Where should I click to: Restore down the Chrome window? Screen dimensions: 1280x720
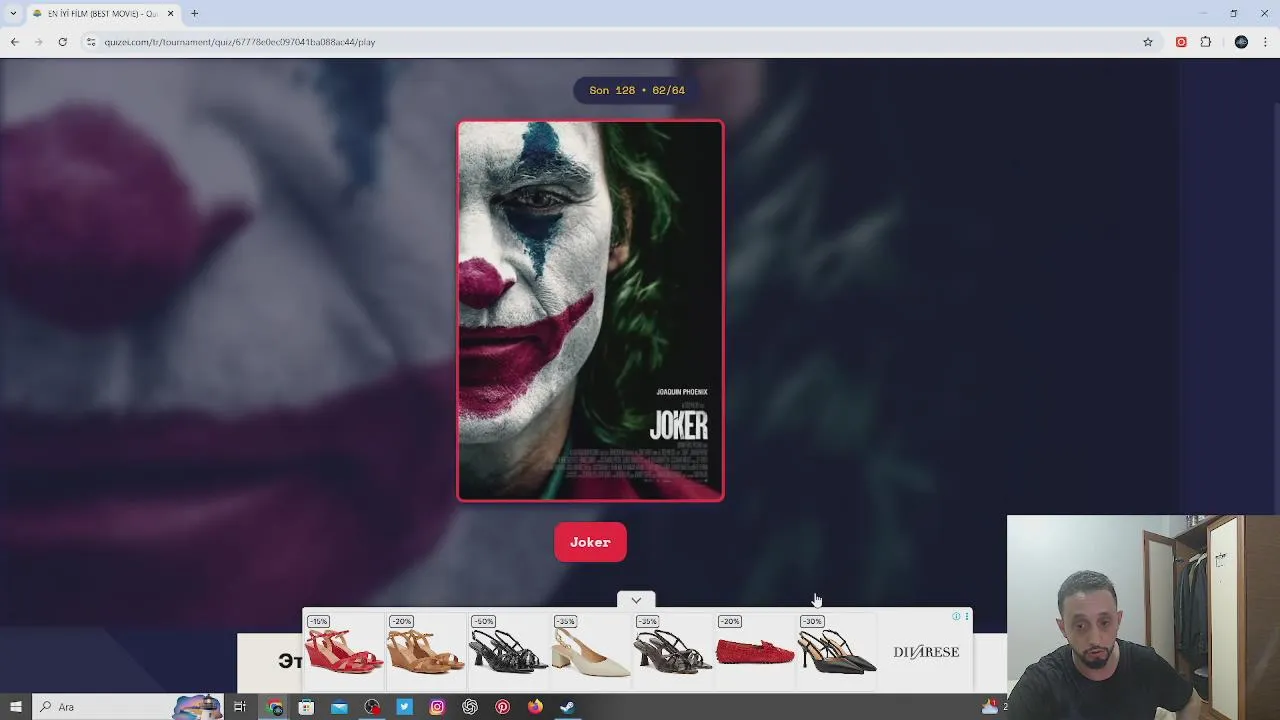pos(1234,13)
